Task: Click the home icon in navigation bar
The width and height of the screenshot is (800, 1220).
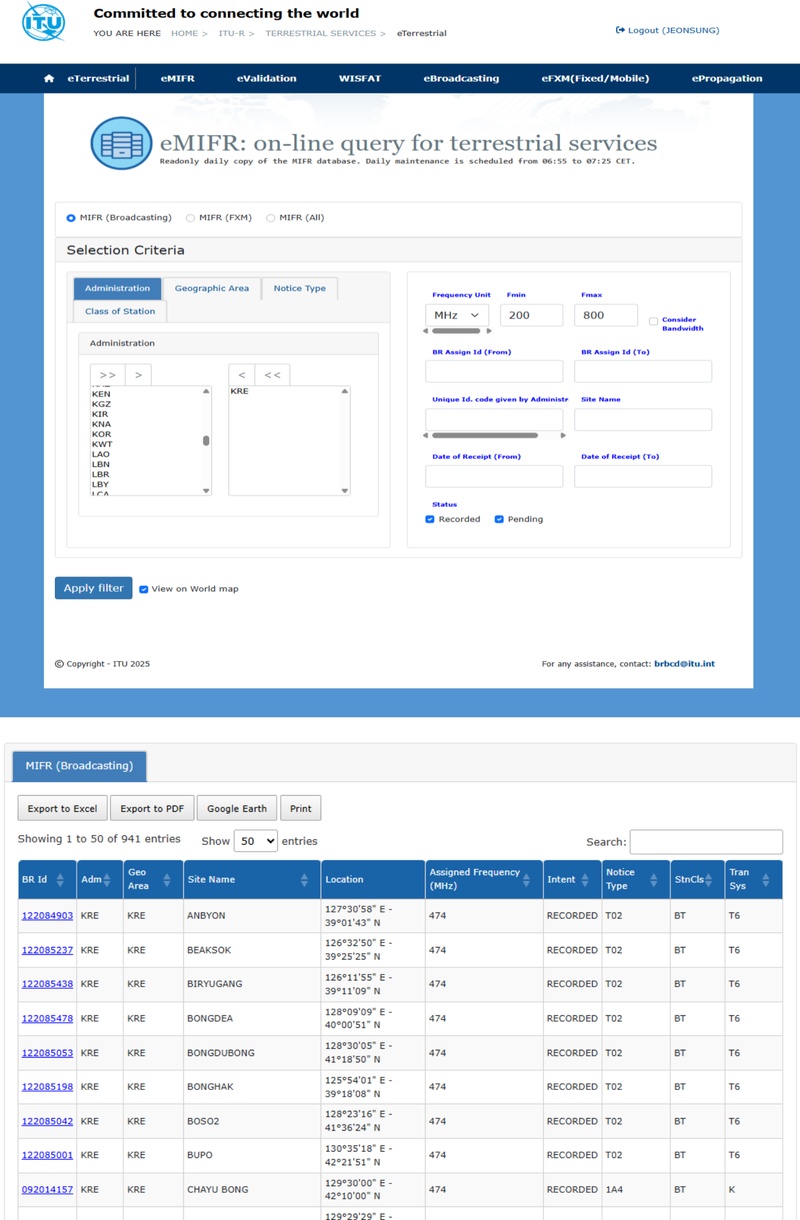Action: coord(49,79)
